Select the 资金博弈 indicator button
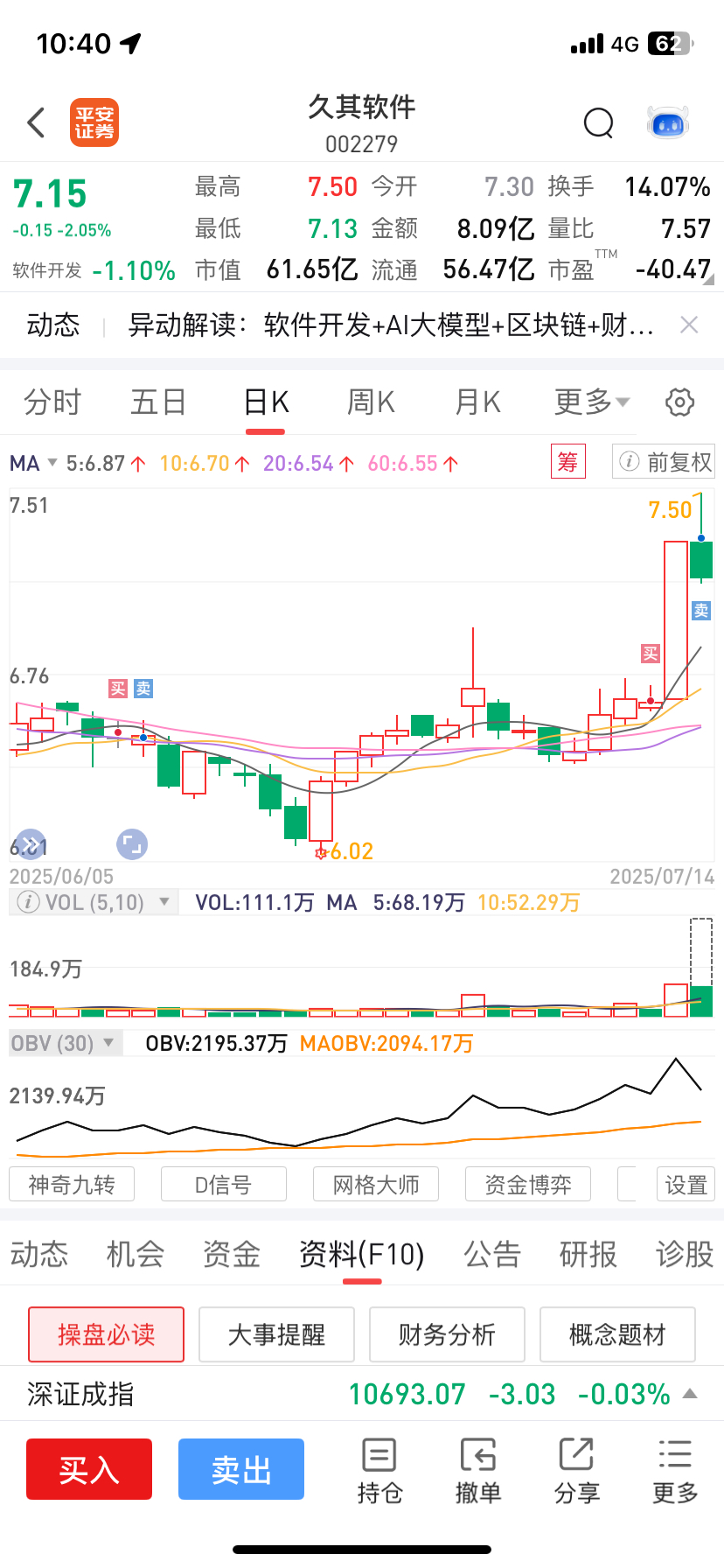 528,1185
